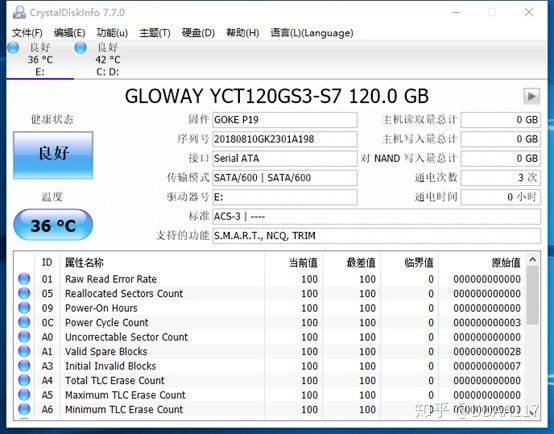Select the Raw Read Error Rate row name
The width and height of the screenshot is (554, 434).
pos(111,279)
